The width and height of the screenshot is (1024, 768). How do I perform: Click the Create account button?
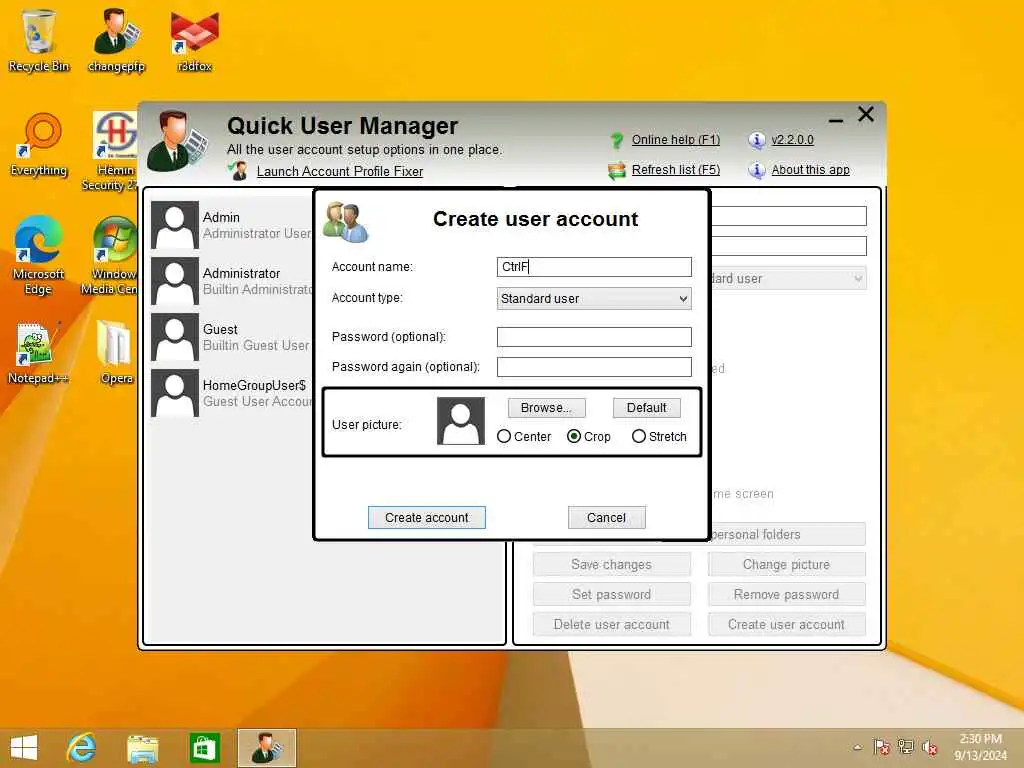tap(426, 517)
